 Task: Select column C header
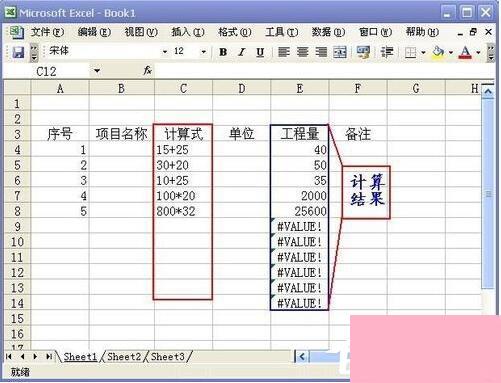[183, 89]
